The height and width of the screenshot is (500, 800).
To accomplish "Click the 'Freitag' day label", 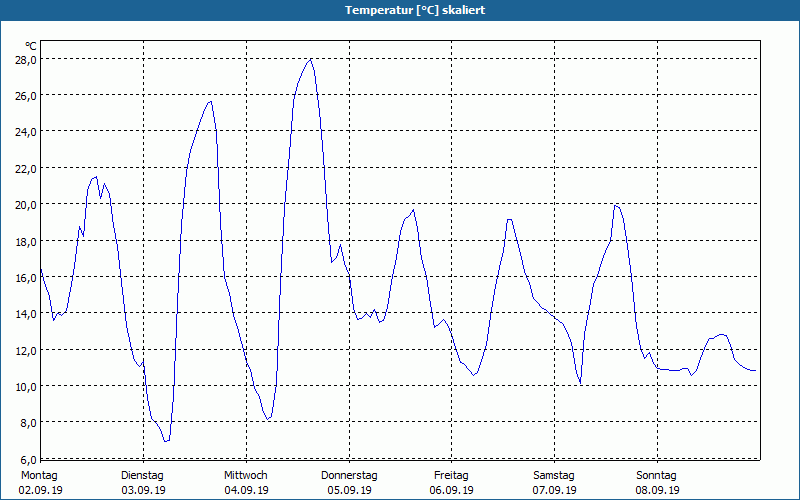I will 452,476.
